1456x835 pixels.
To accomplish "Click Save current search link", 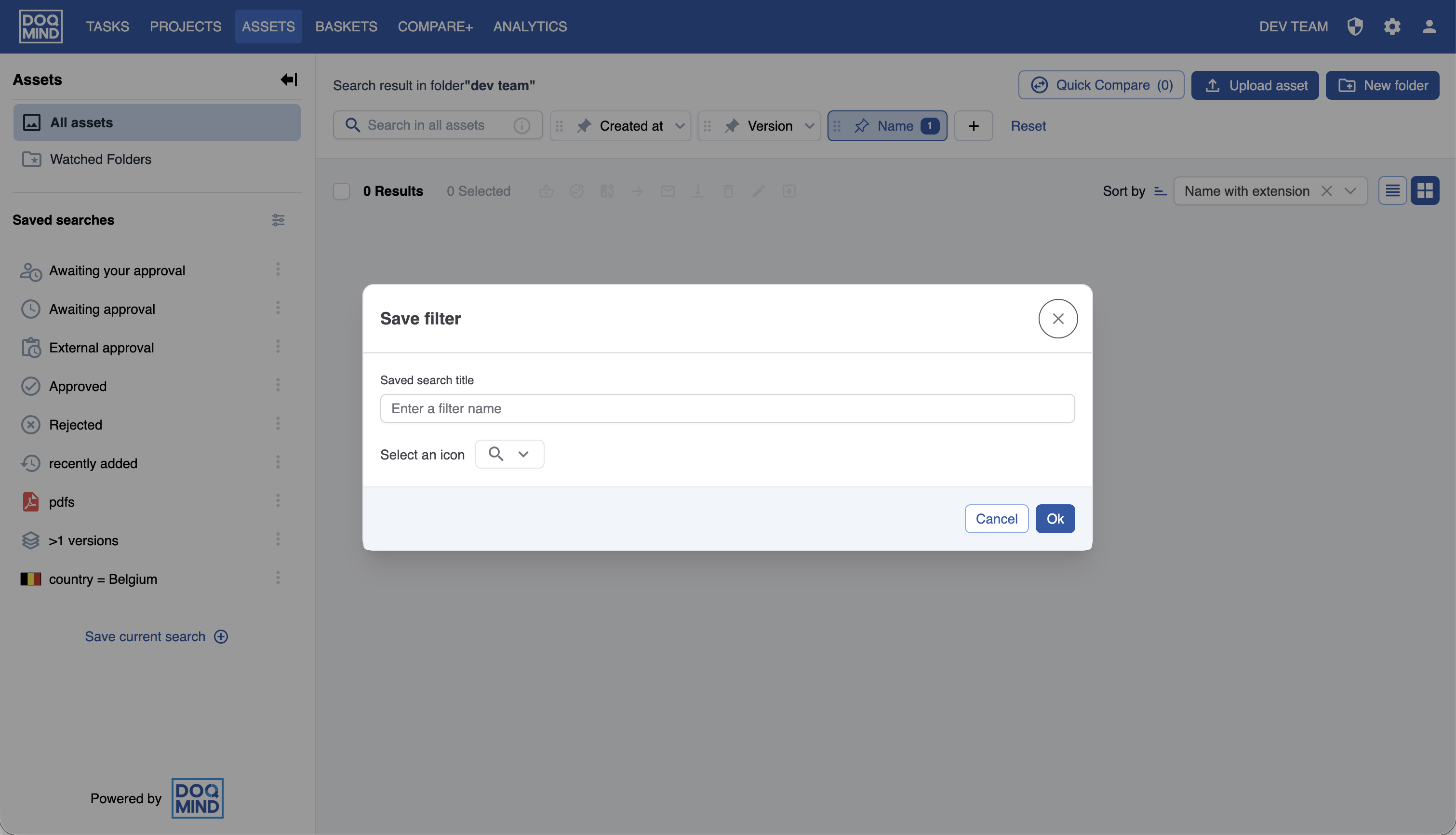I will tap(157, 636).
